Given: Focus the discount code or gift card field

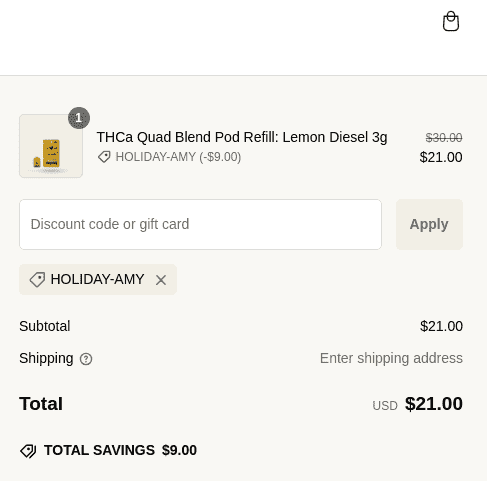Looking at the screenshot, I should [200, 224].
